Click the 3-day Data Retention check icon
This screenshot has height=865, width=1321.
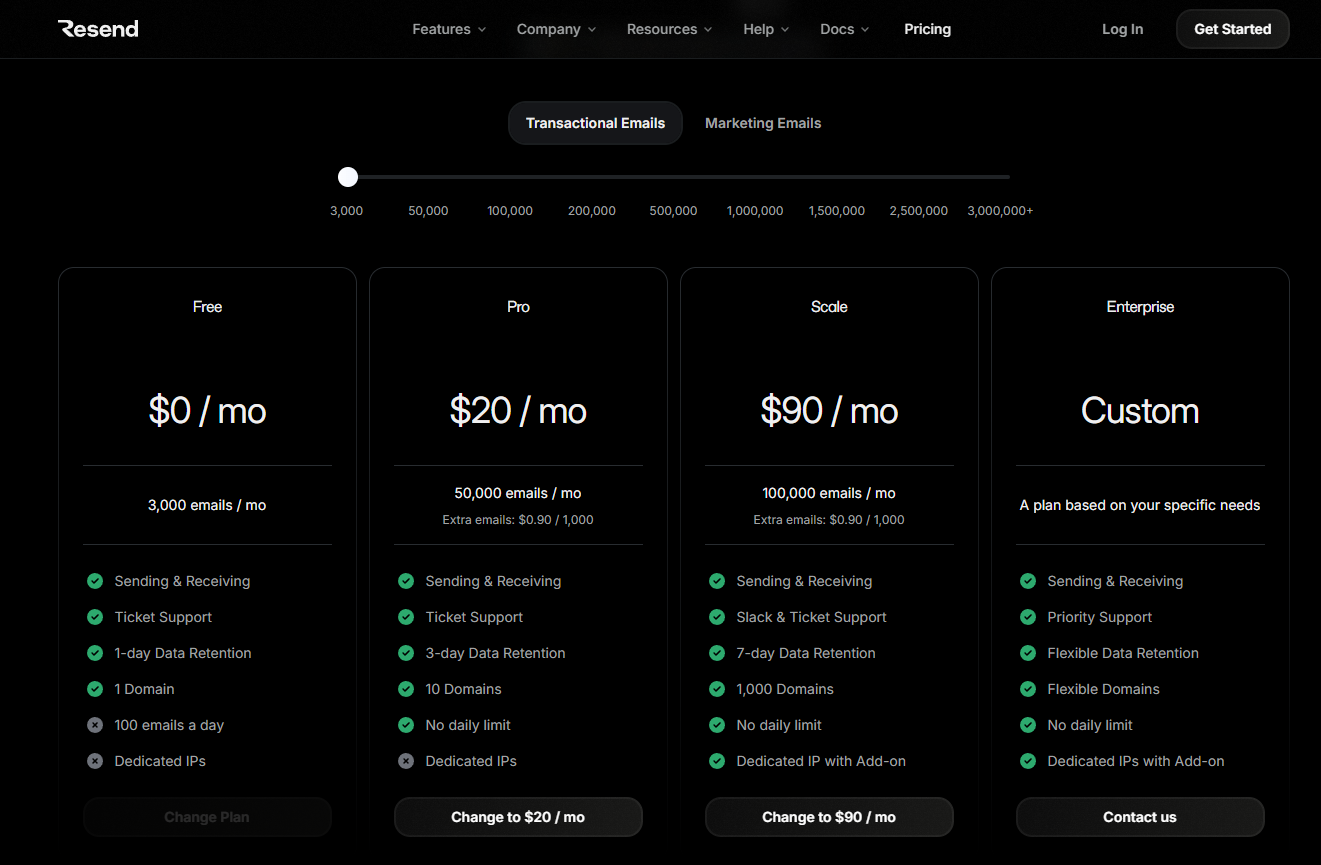pos(406,653)
